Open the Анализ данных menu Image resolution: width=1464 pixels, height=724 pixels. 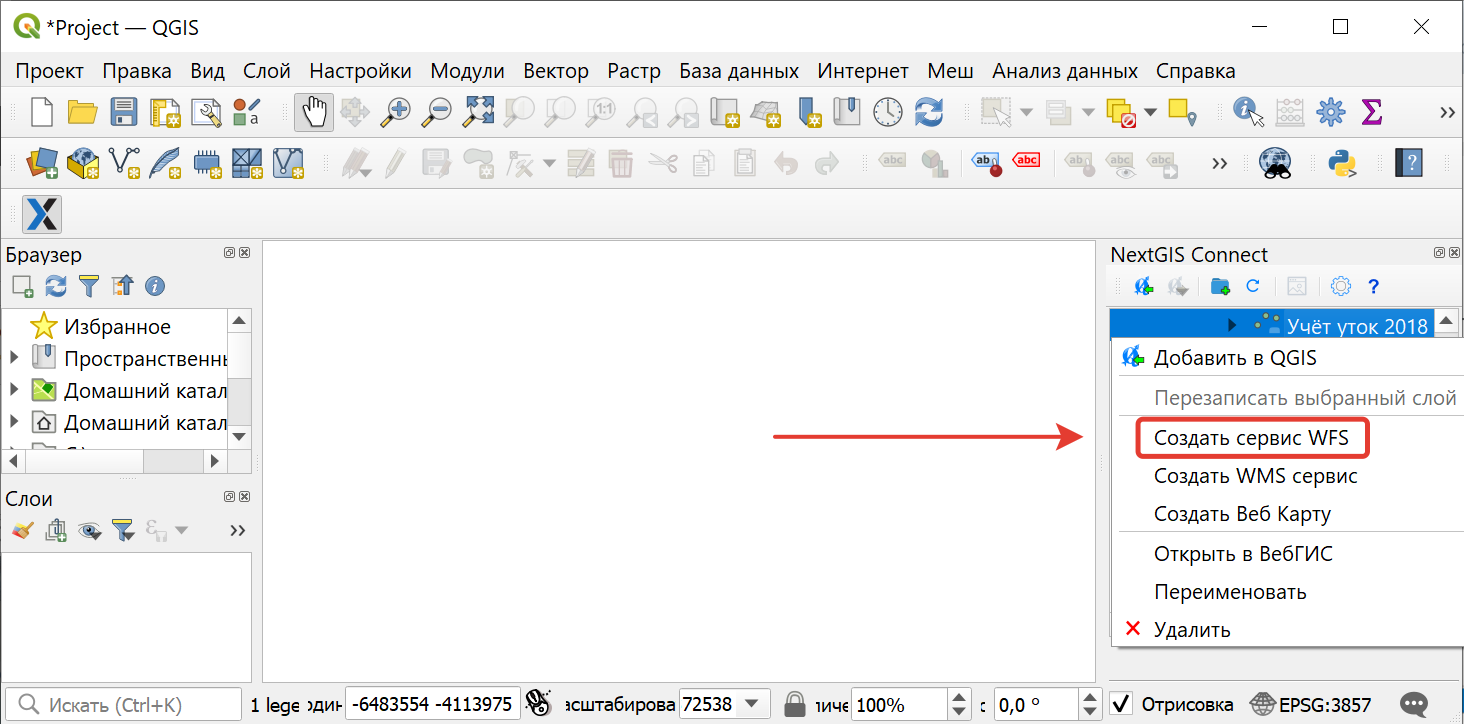[1065, 71]
